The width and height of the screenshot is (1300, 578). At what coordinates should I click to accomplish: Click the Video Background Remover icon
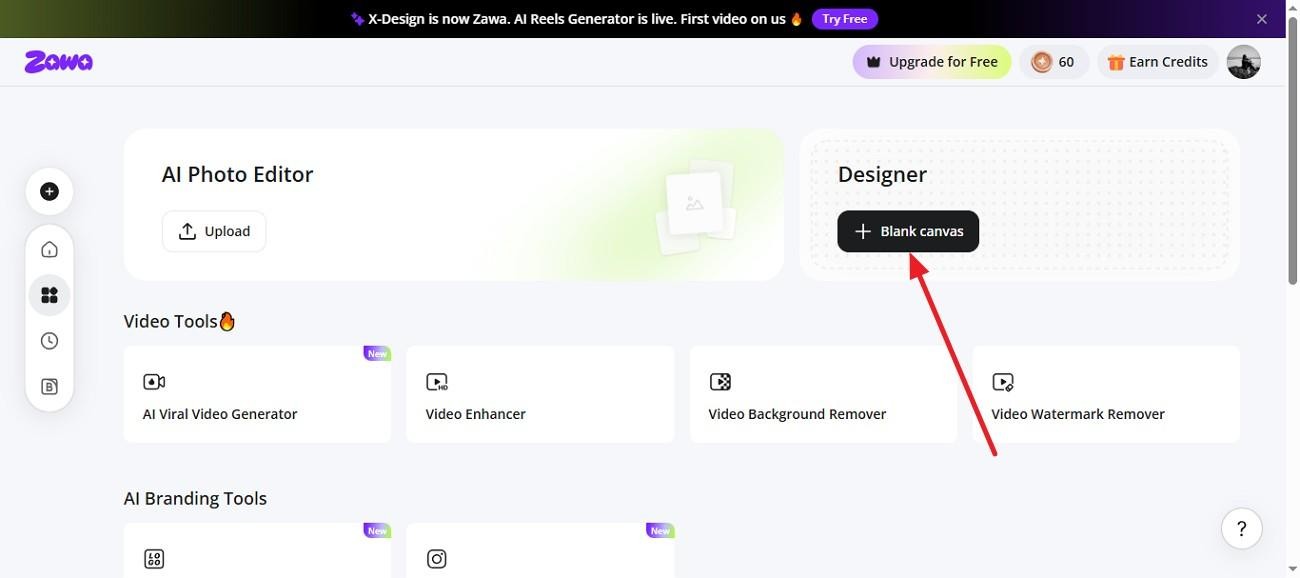click(x=720, y=382)
